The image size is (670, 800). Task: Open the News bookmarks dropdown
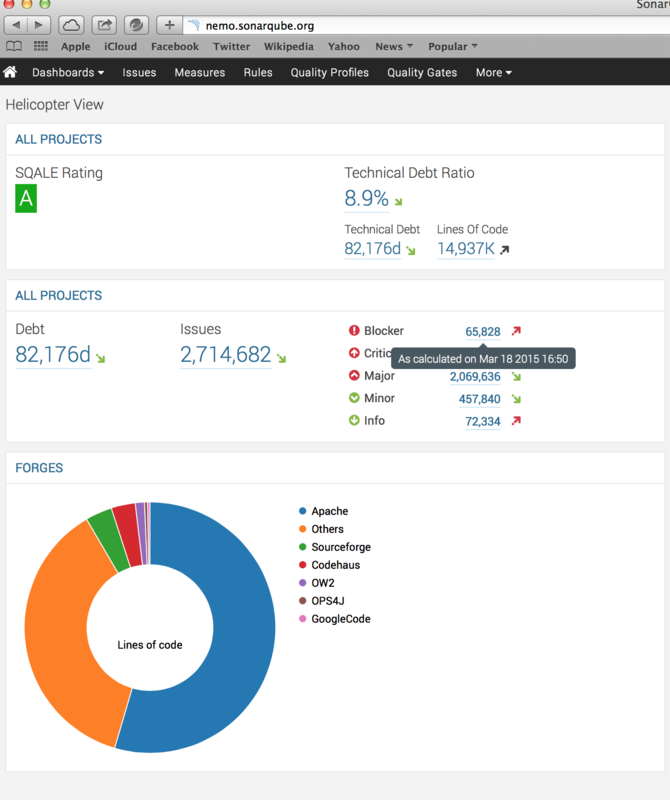394,46
